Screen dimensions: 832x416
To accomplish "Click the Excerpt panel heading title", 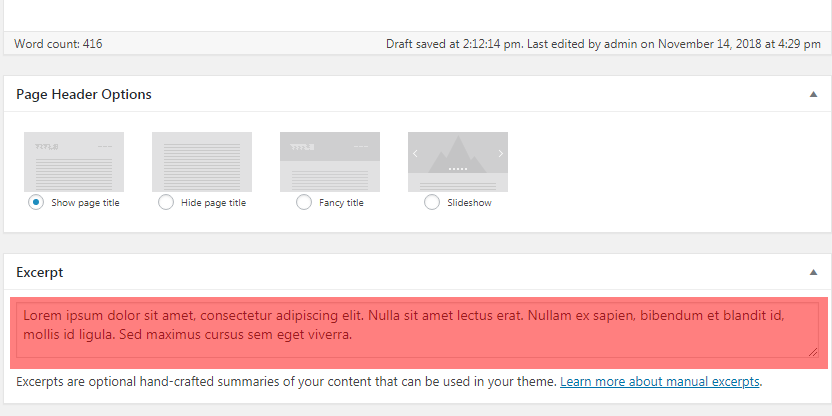I will click(x=40, y=272).
